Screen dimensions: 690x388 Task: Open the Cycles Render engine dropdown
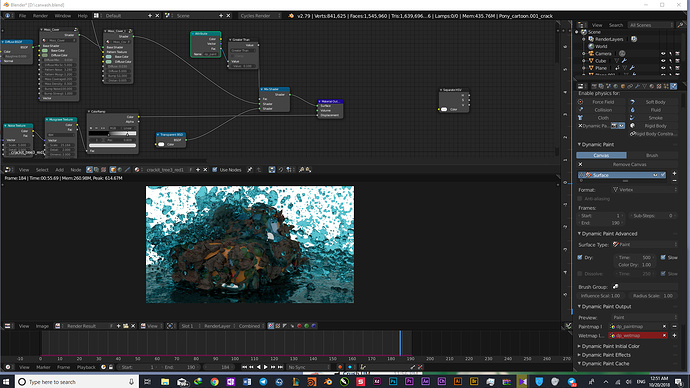(x=260, y=16)
